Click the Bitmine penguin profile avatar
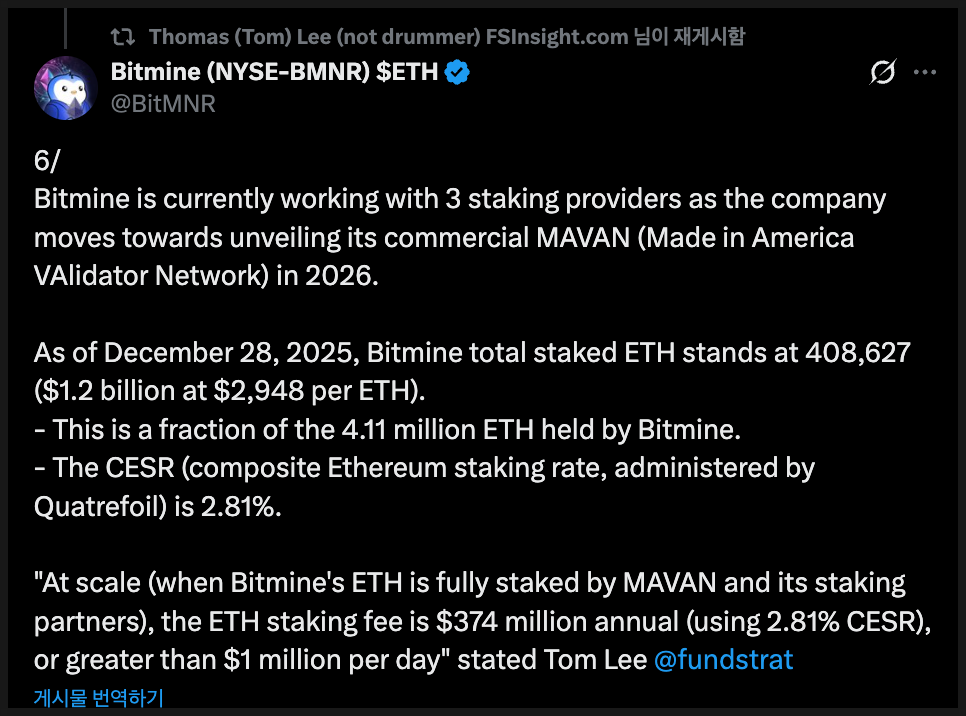966x716 pixels. [66, 87]
